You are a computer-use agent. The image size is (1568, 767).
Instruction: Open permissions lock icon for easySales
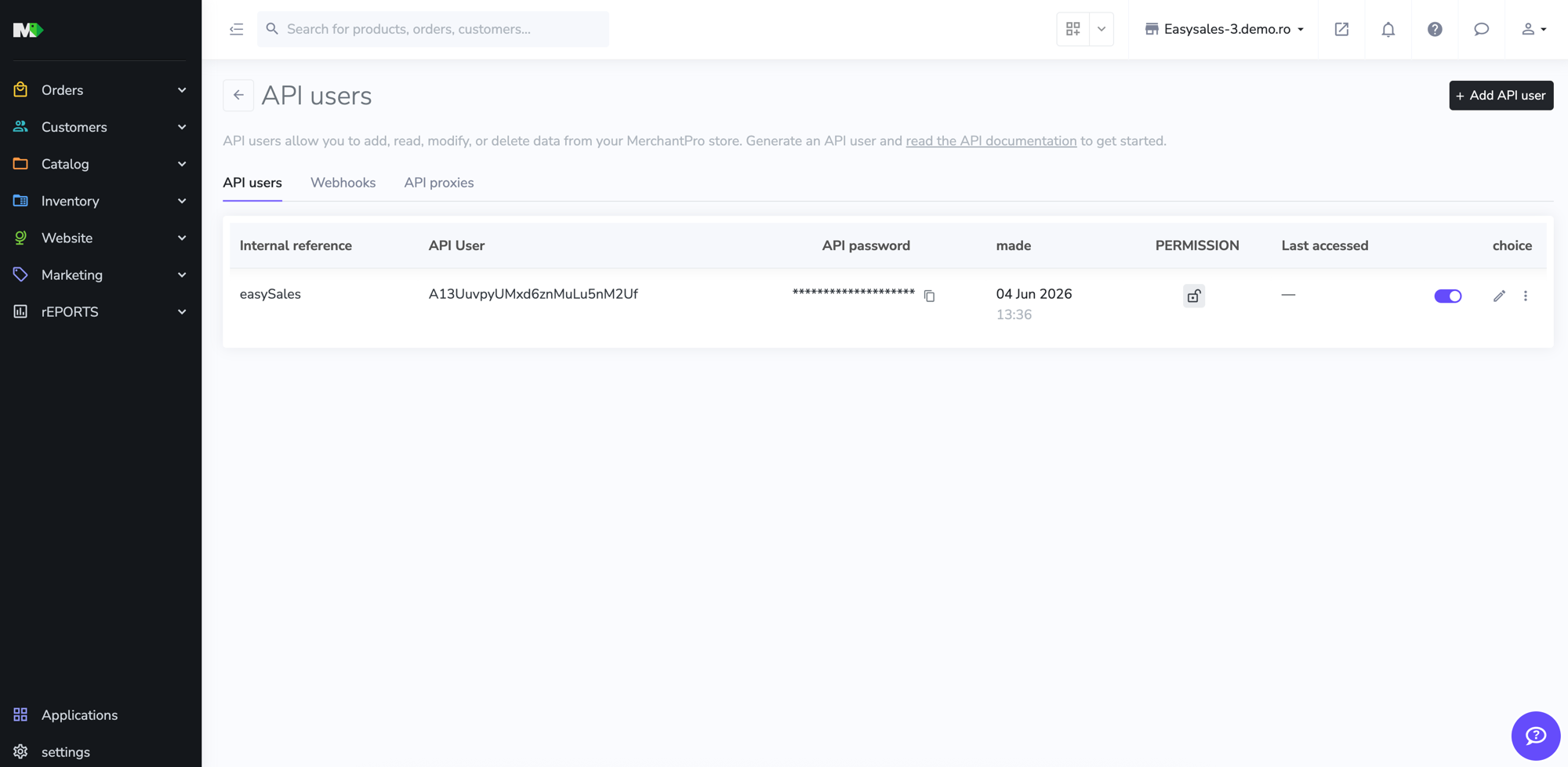pyautogui.click(x=1193, y=296)
